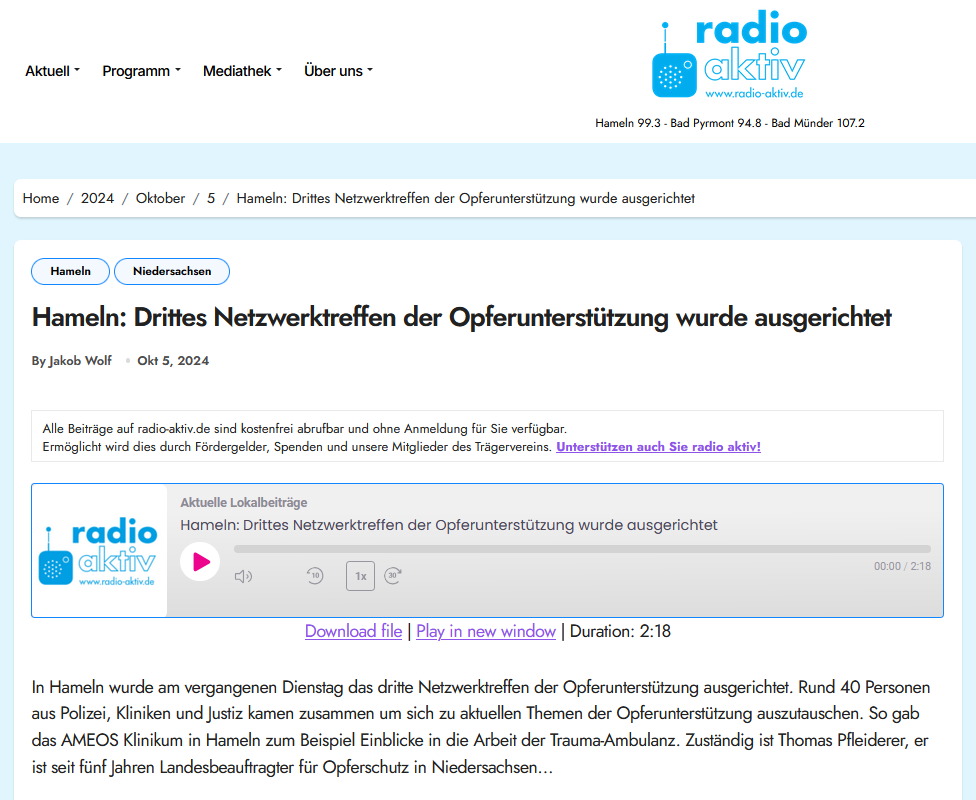The width and height of the screenshot is (976, 800).
Task: Open the Oktober breadcrumb archive
Action: (x=161, y=198)
